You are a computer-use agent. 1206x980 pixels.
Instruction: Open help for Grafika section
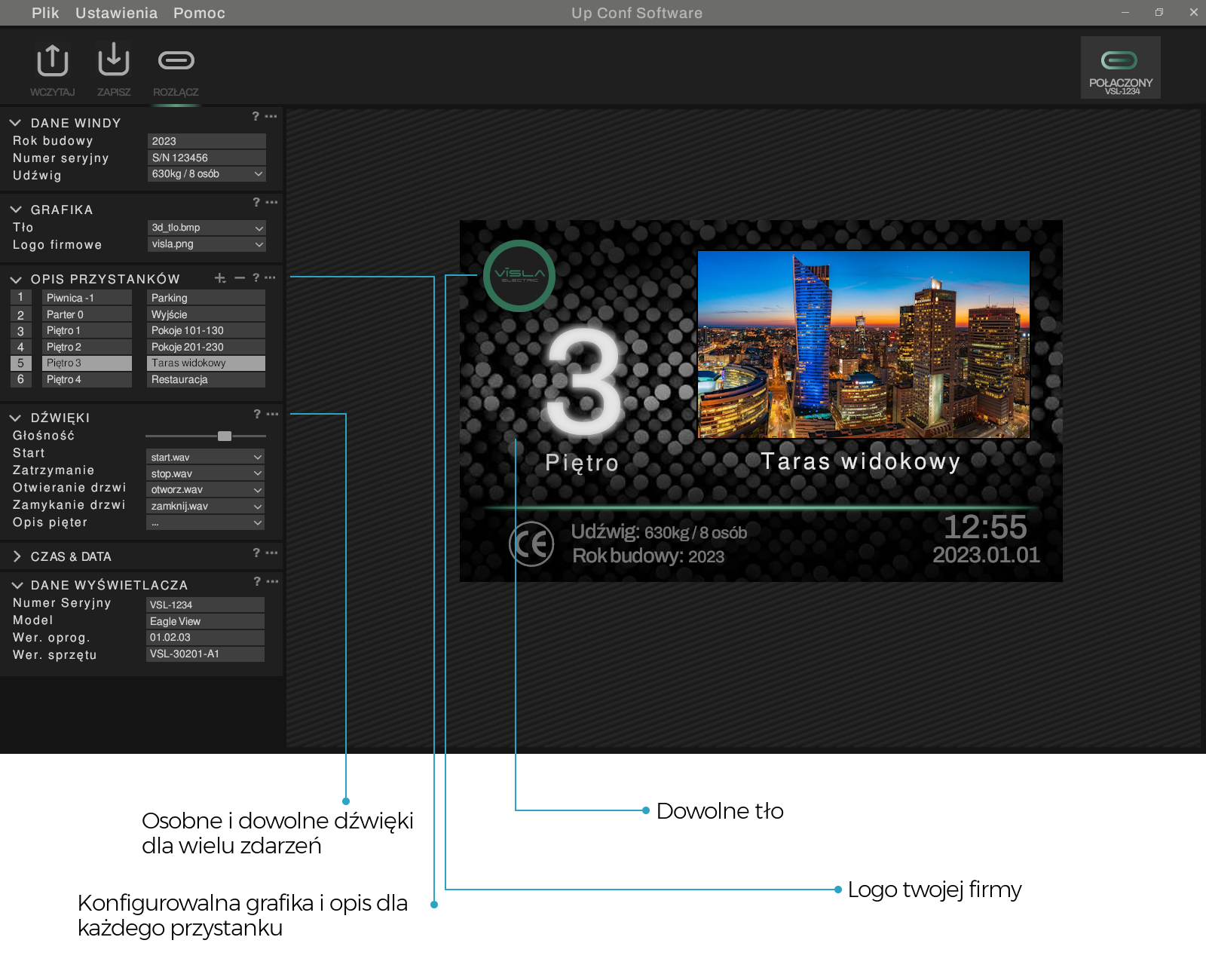pyautogui.click(x=256, y=202)
